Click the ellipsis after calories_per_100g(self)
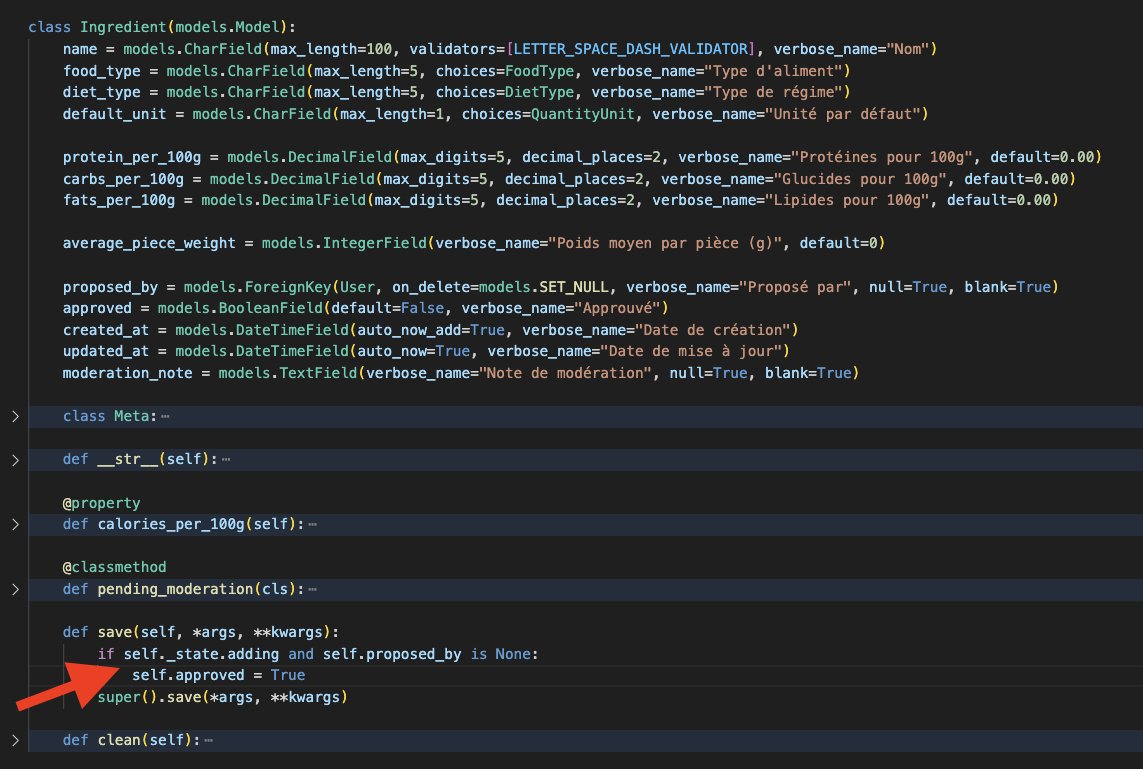This screenshot has width=1143, height=769. [x=313, y=524]
